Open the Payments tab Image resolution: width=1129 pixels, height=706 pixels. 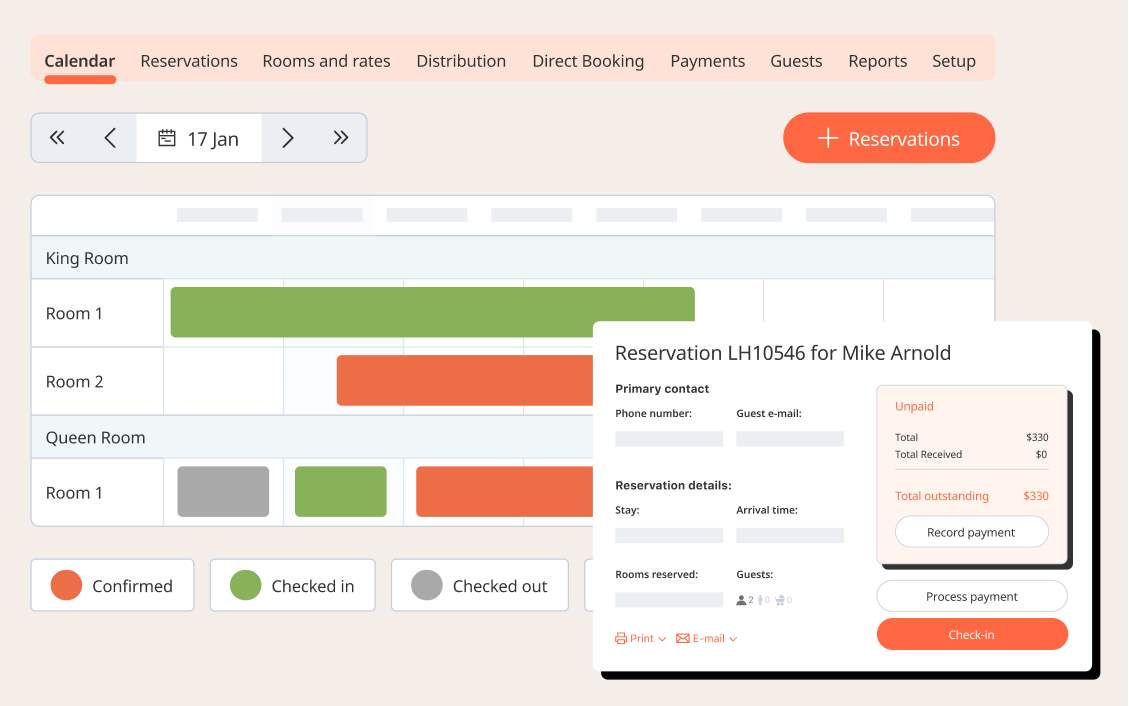(707, 61)
